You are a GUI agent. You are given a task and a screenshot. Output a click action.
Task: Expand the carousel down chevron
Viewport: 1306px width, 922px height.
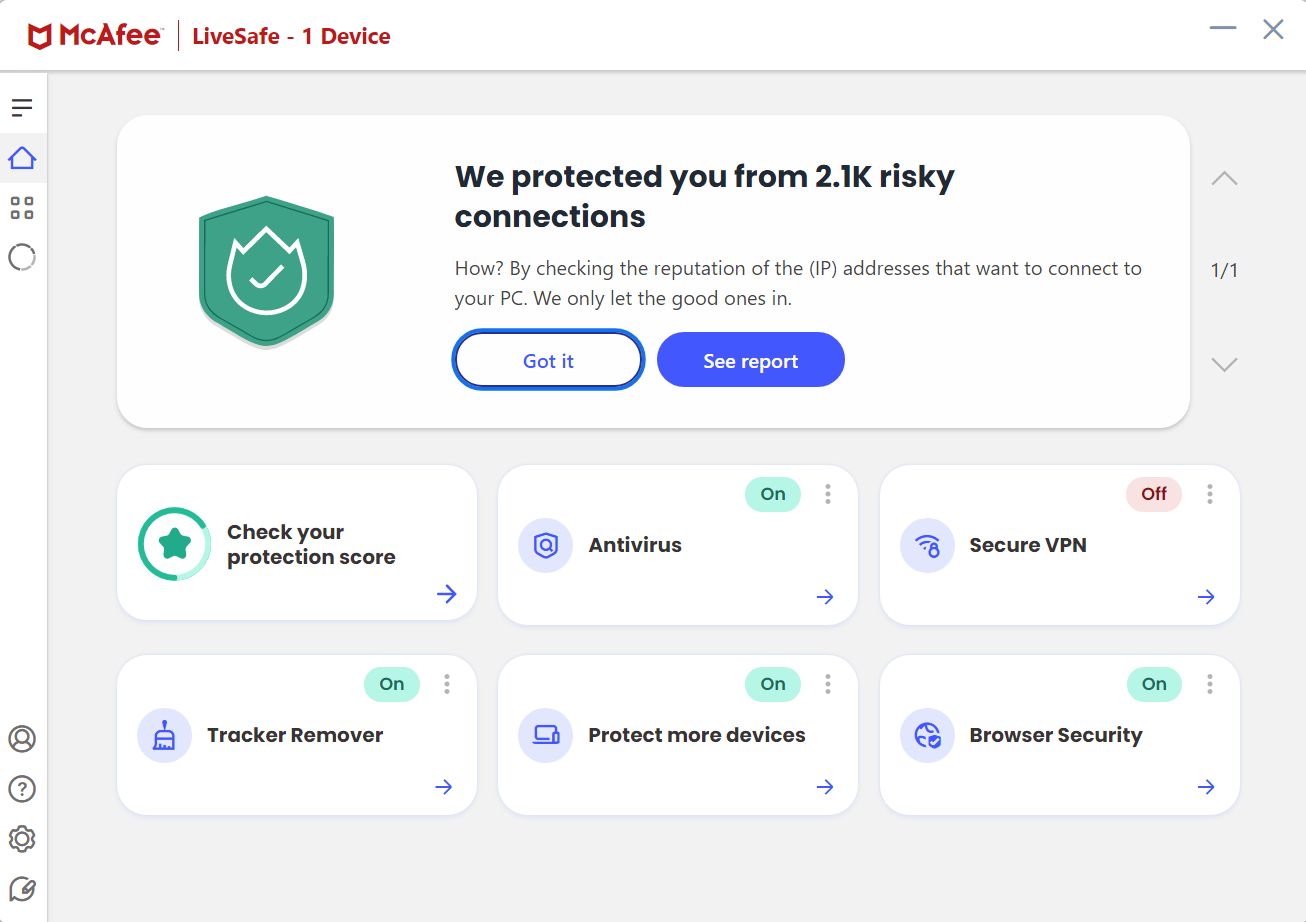1224,364
